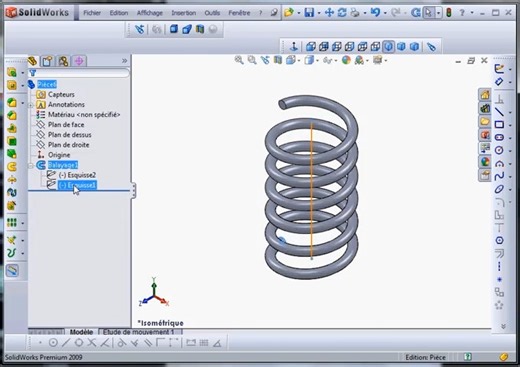Image resolution: width=520 pixels, height=367 pixels.
Task: Open the Hide/Show items dropdown arrow
Action: [335, 60]
